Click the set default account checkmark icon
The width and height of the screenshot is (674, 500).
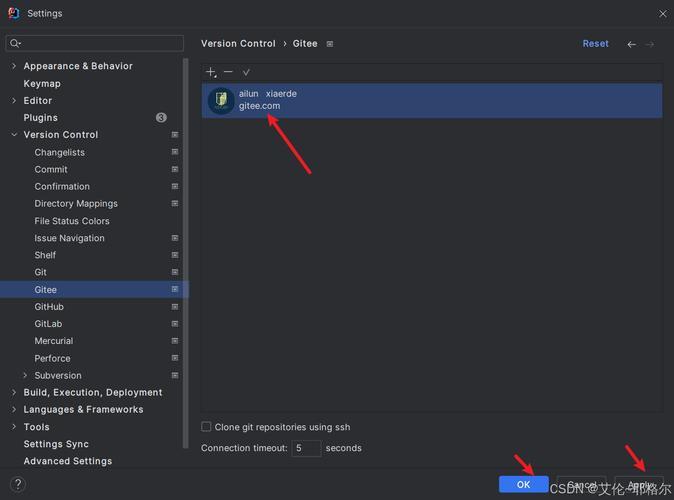click(246, 72)
